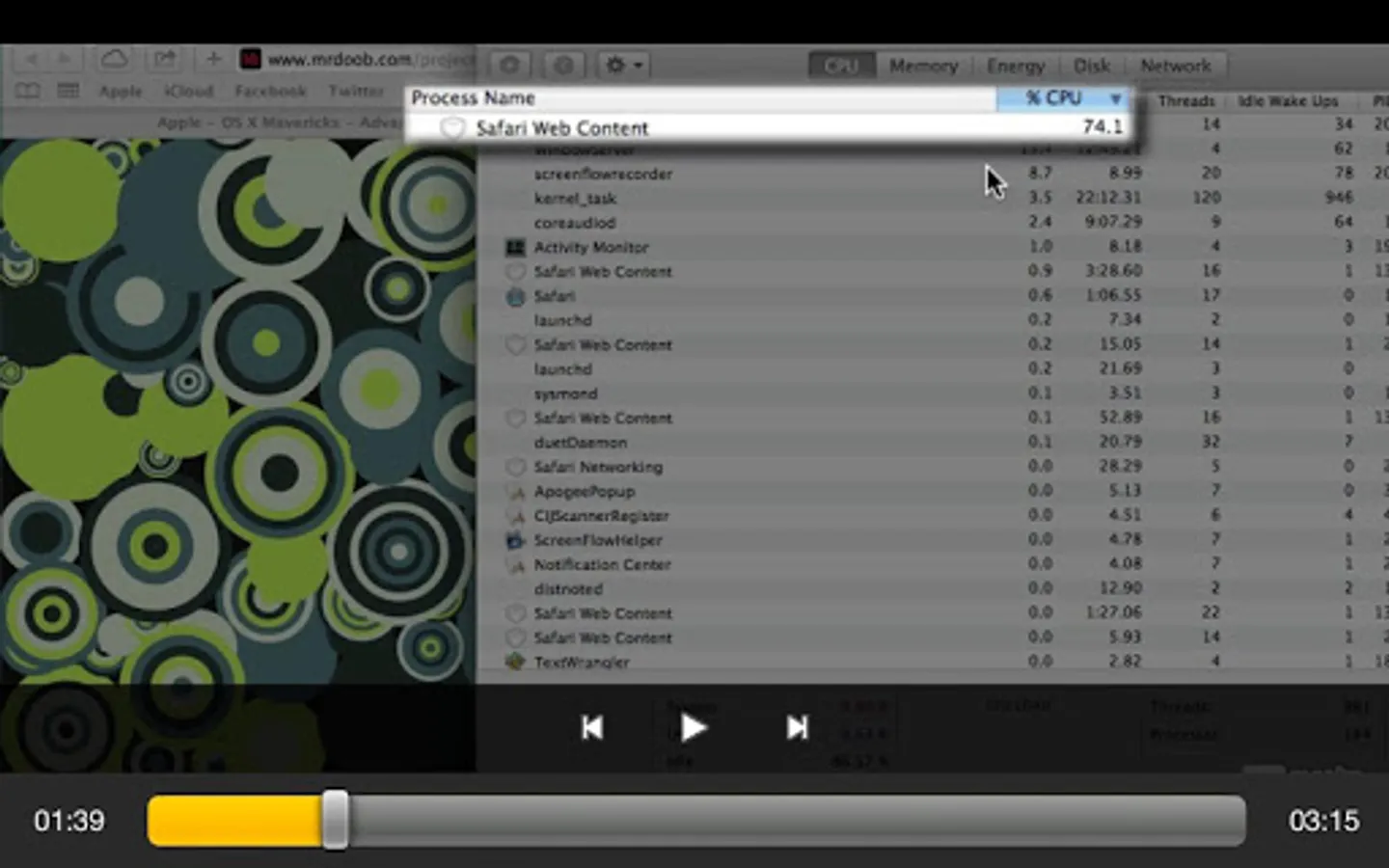Select the Safari Networking process
The width and height of the screenshot is (1389, 868).
(x=598, y=467)
